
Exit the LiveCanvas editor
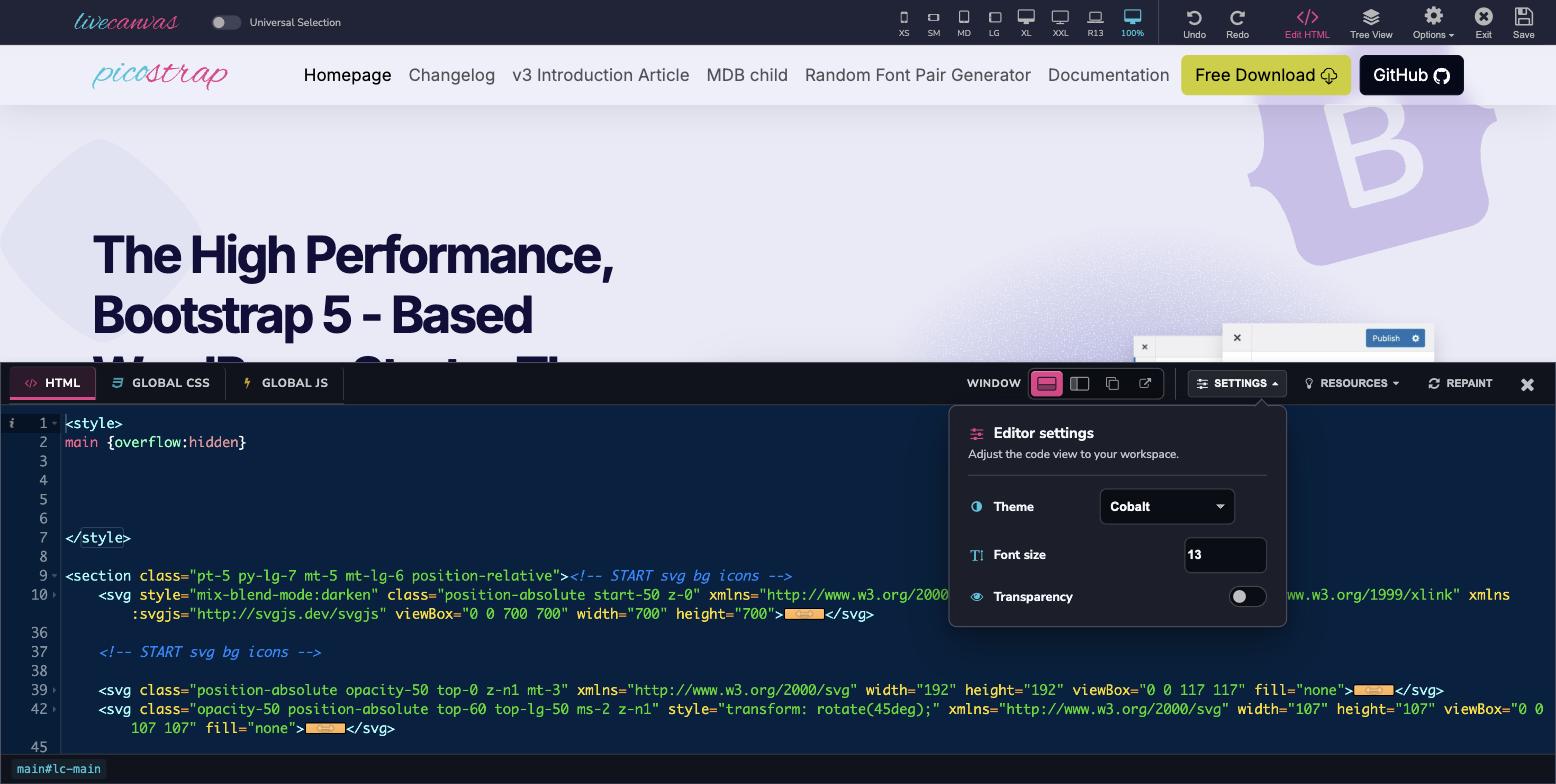pos(1483,23)
